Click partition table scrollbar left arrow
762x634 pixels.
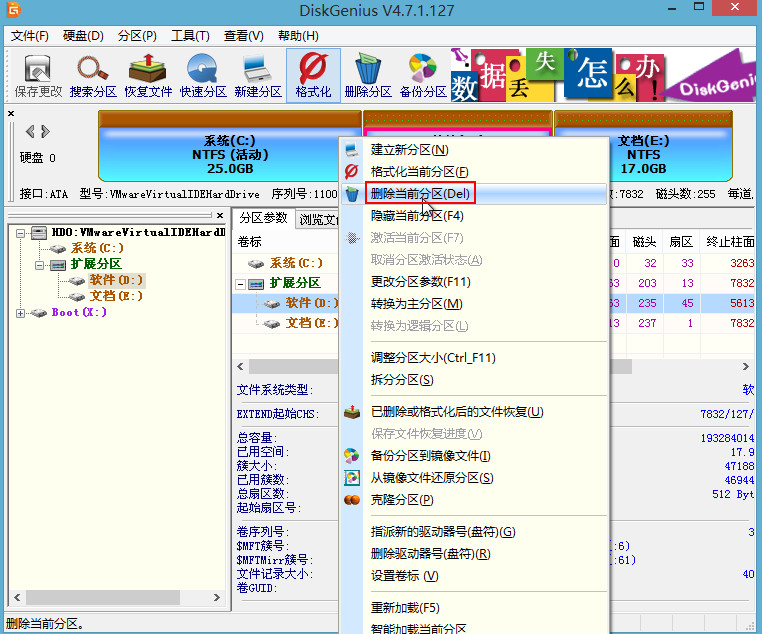click(241, 366)
